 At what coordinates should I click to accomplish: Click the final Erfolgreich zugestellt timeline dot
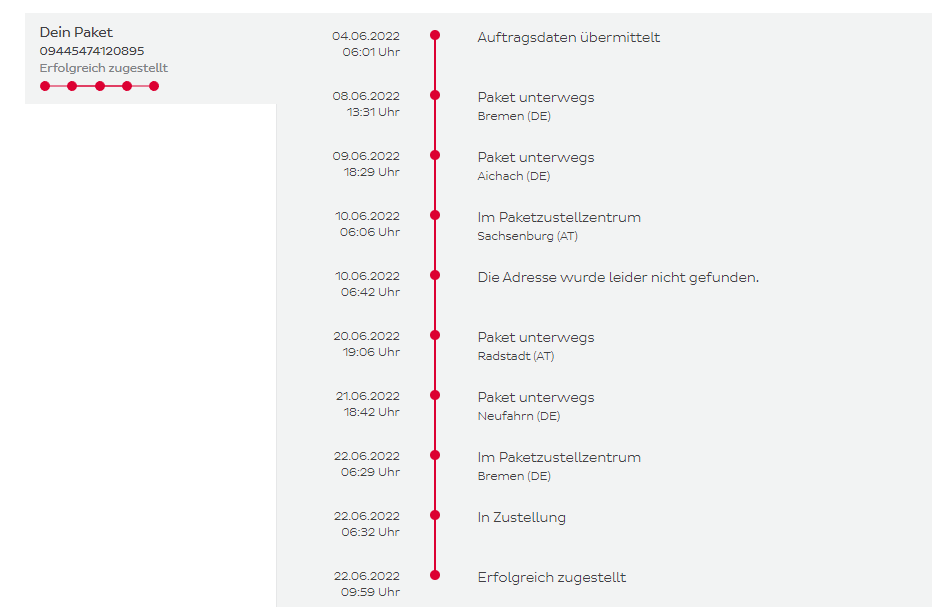(x=435, y=575)
